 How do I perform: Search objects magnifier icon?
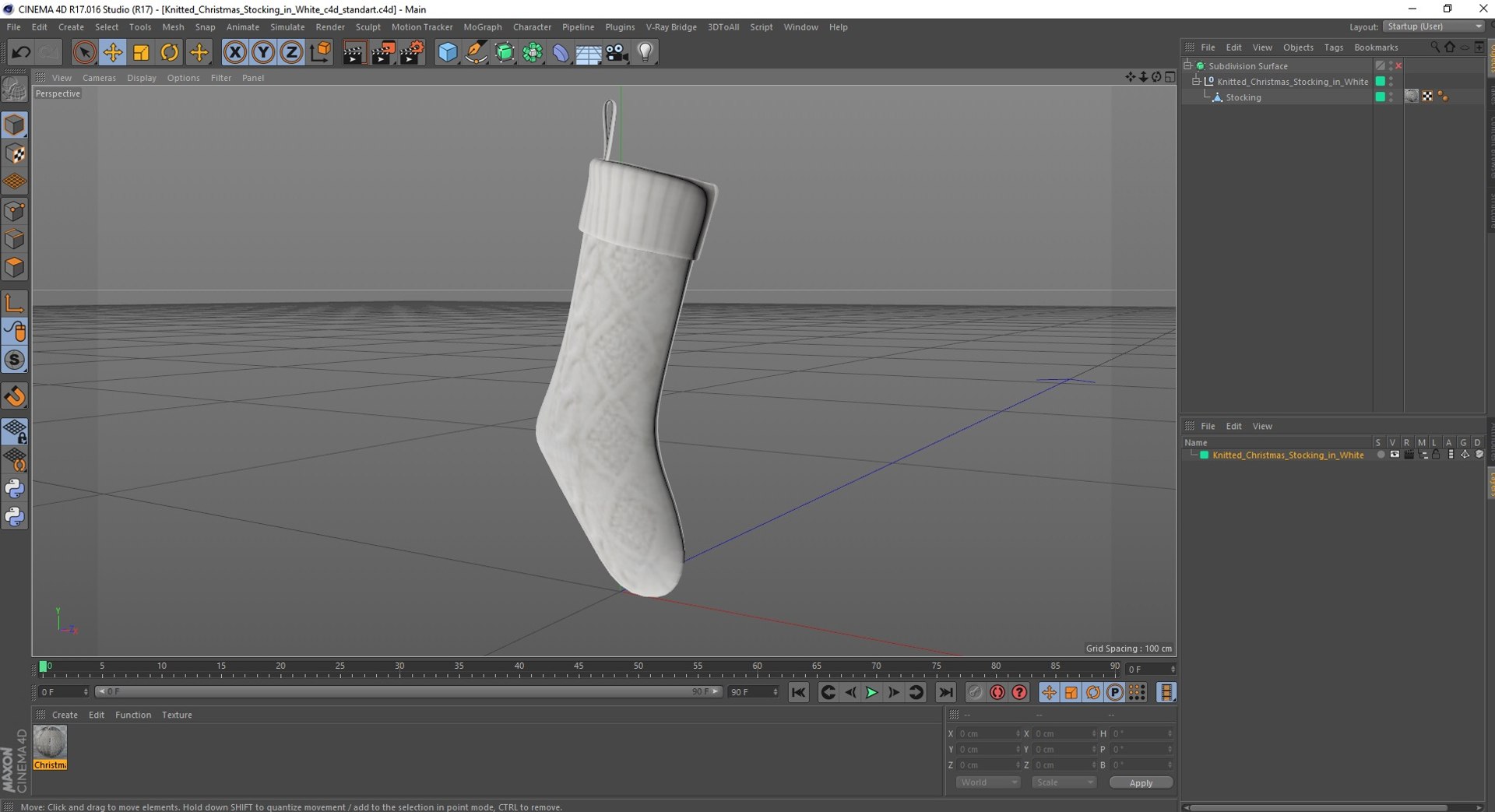click(x=1434, y=47)
